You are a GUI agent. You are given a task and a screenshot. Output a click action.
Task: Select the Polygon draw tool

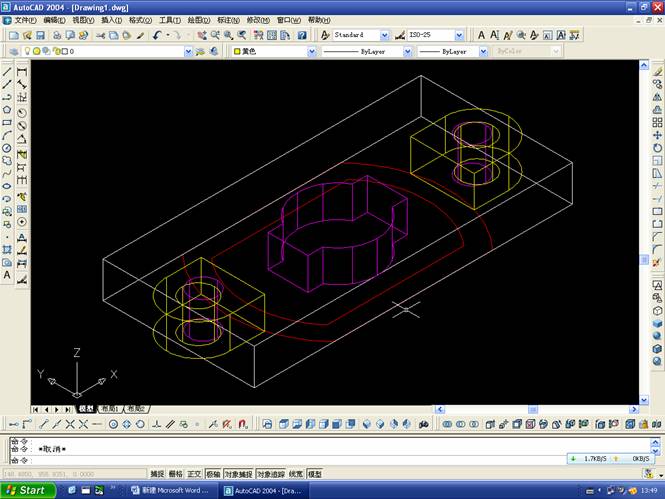click(x=7, y=109)
